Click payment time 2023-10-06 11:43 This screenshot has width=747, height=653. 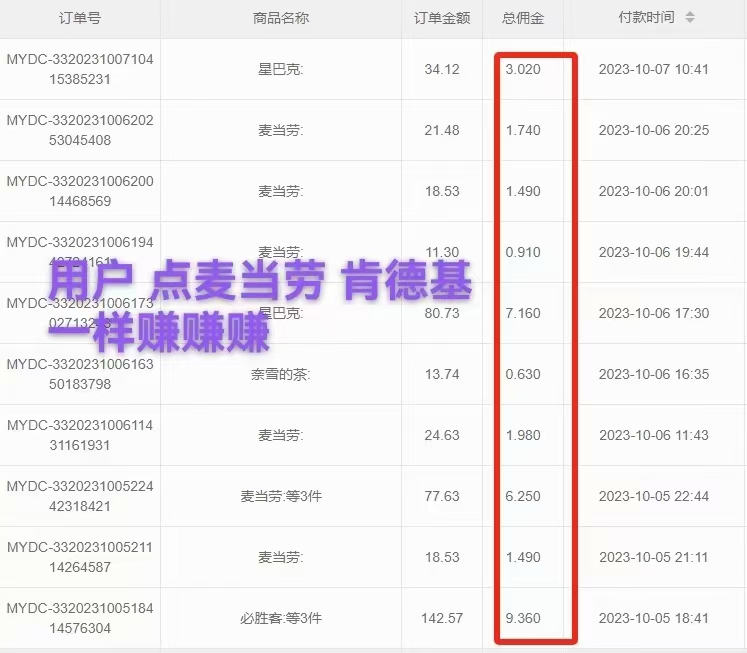tap(654, 435)
